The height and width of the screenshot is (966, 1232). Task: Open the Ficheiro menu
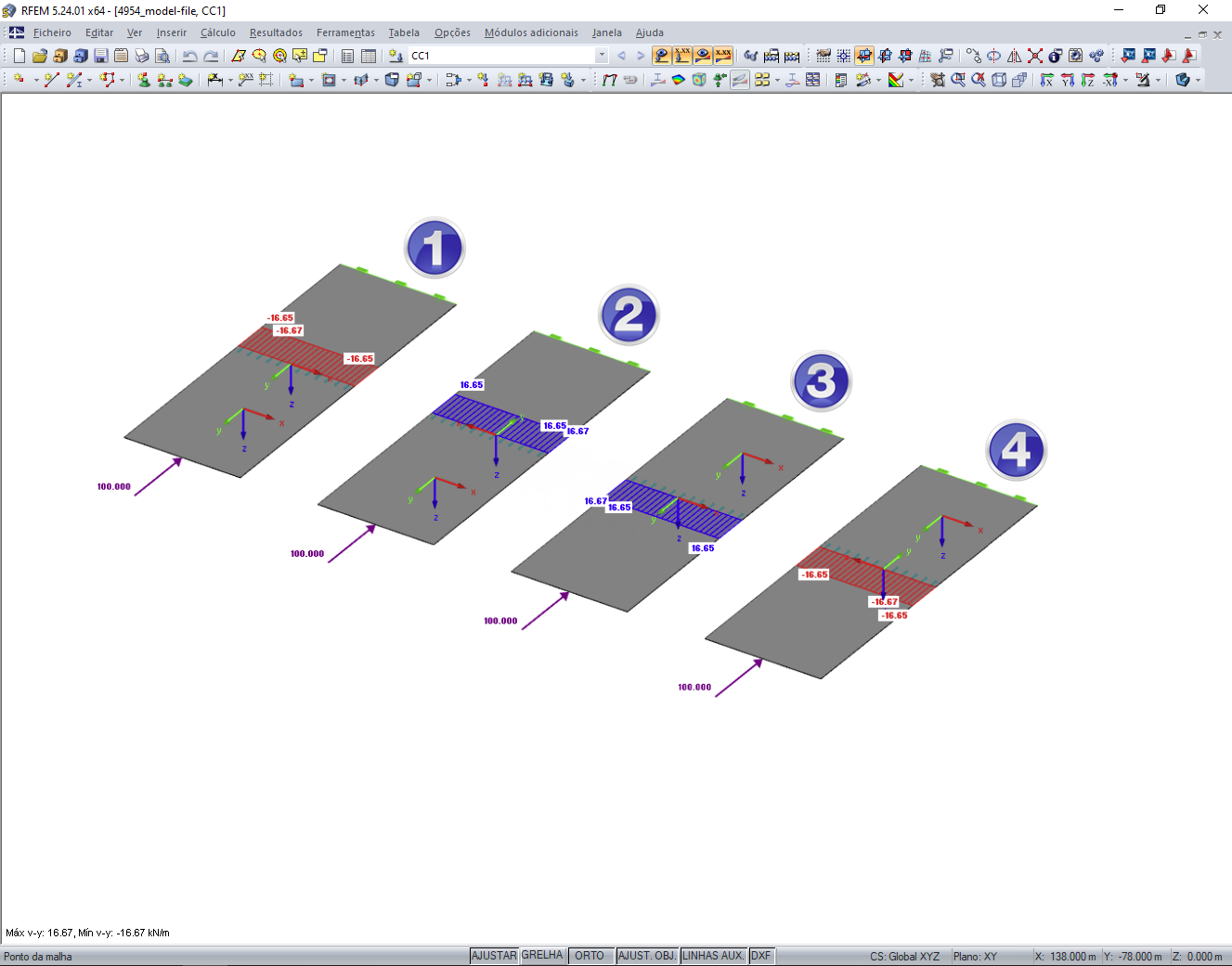pyautogui.click(x=52, y=32)
